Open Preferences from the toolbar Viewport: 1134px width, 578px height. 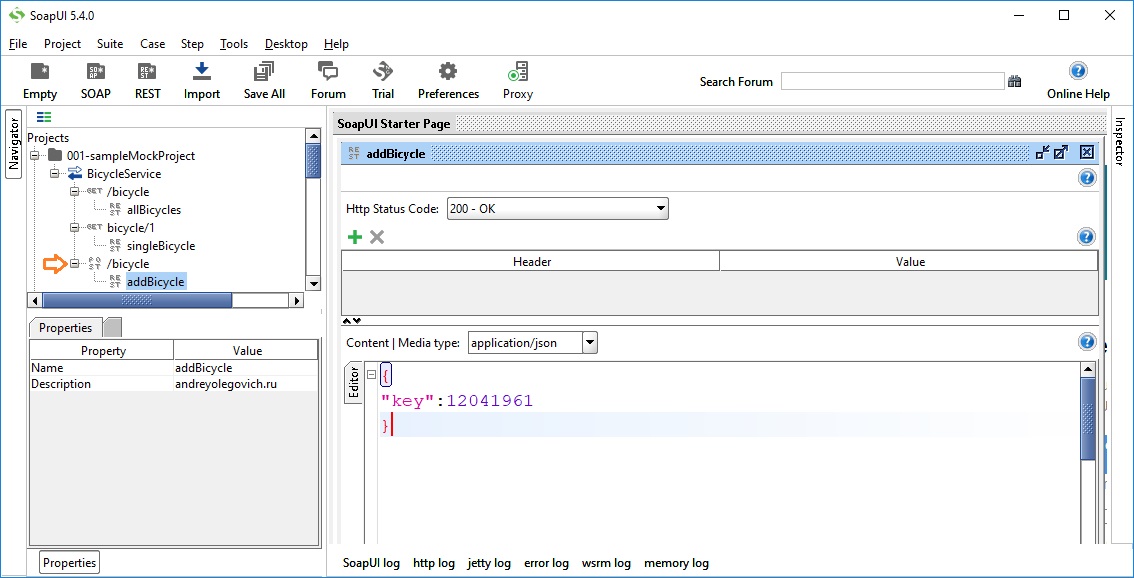(x=448, y=81)
